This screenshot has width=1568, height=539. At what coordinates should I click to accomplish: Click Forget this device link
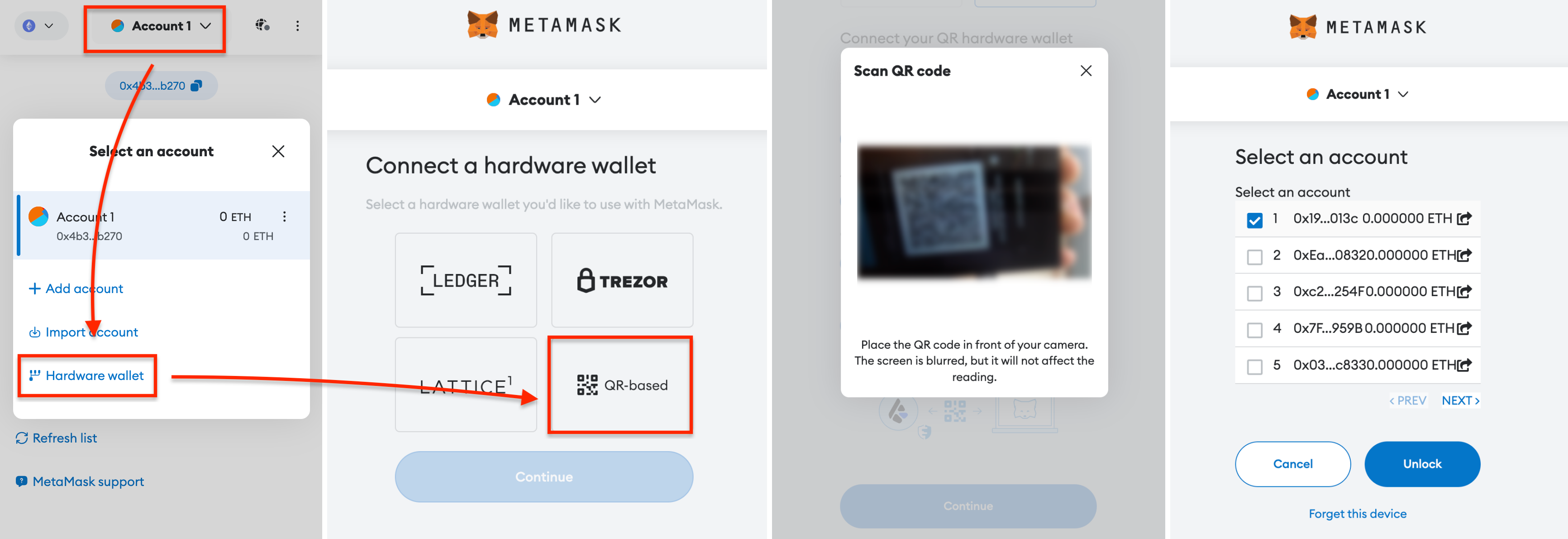(1358, 514)
